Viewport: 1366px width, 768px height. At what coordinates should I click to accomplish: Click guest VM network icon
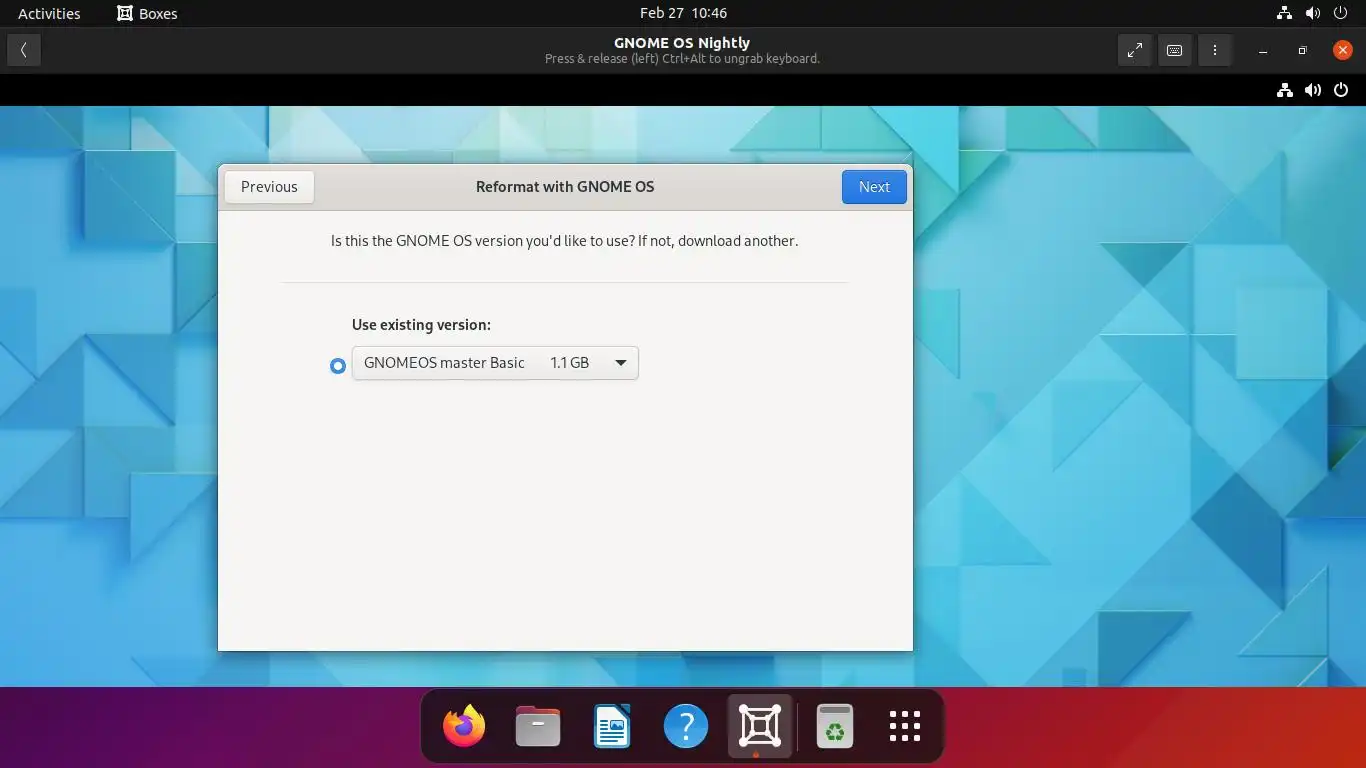[1285, 90]
